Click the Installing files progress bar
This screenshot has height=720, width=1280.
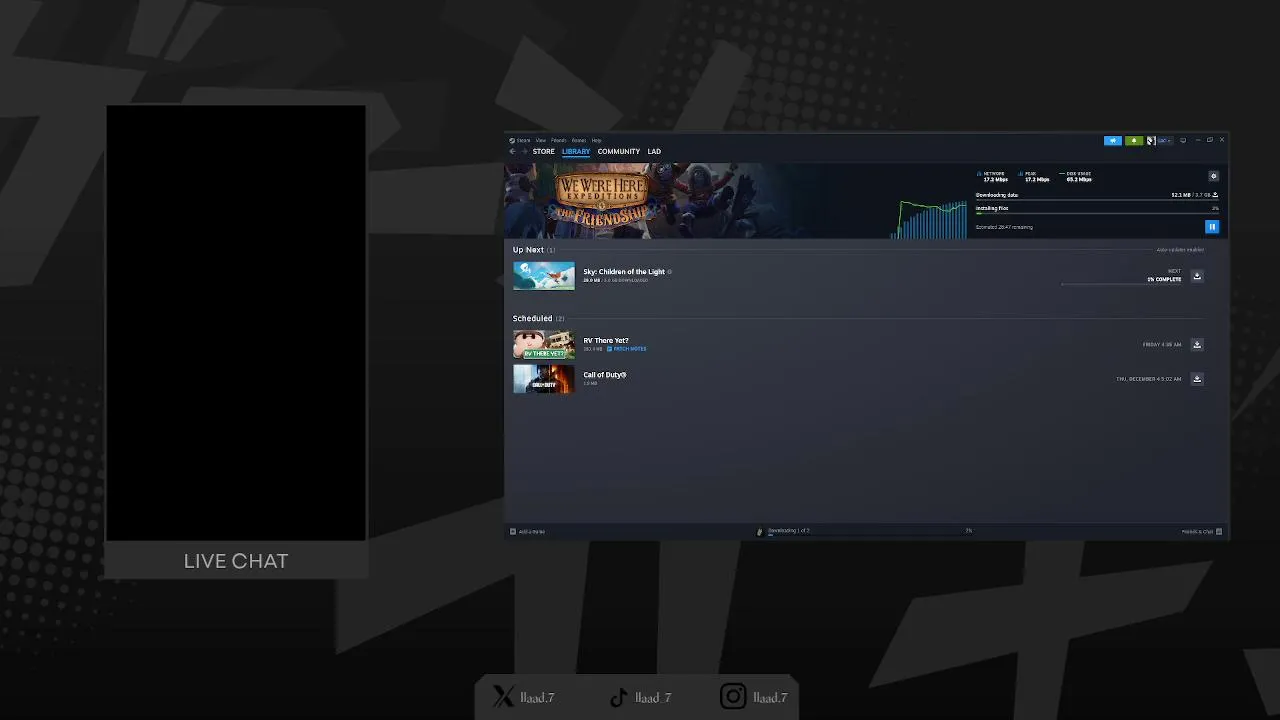pos(1097,213)
